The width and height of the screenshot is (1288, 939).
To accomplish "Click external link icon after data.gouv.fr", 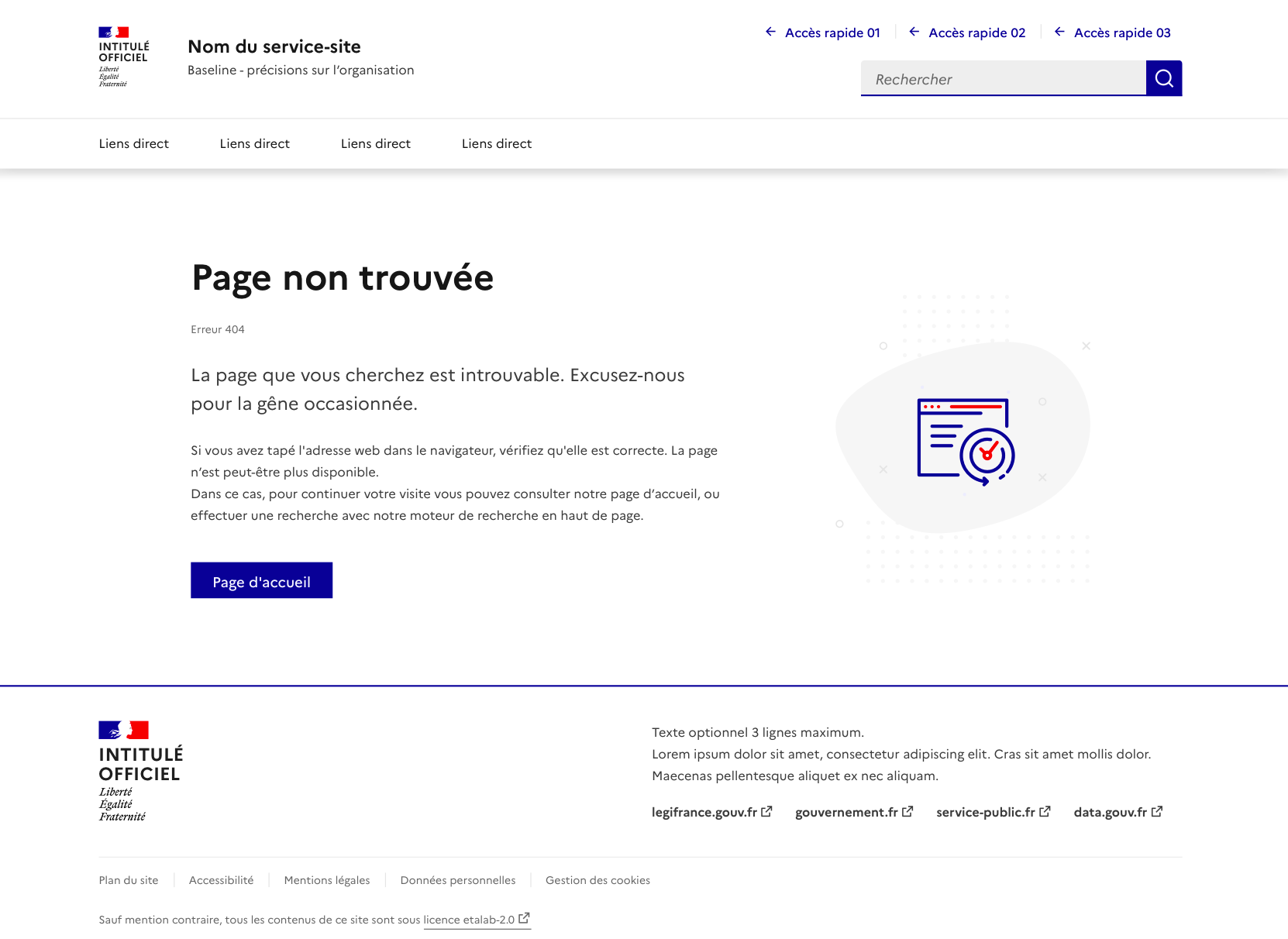I will (x=1157, y=811).
